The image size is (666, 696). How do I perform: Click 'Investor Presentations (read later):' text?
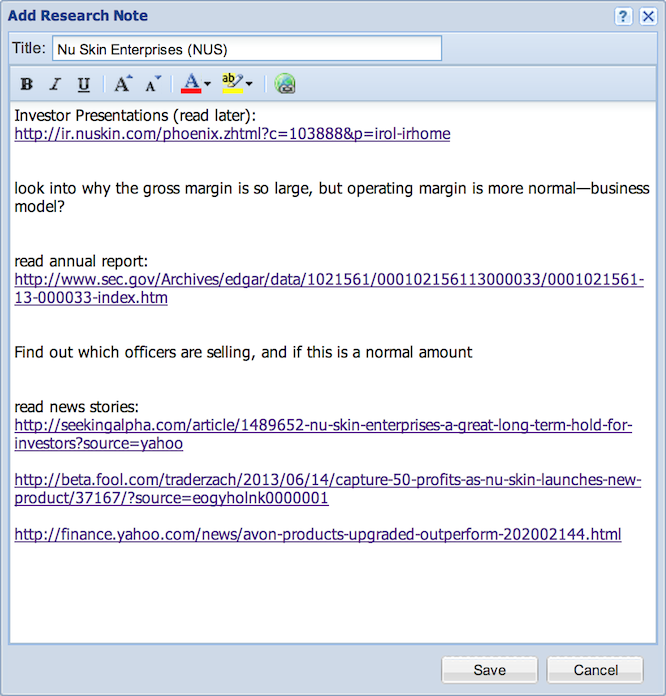click(x=135, y=115)
